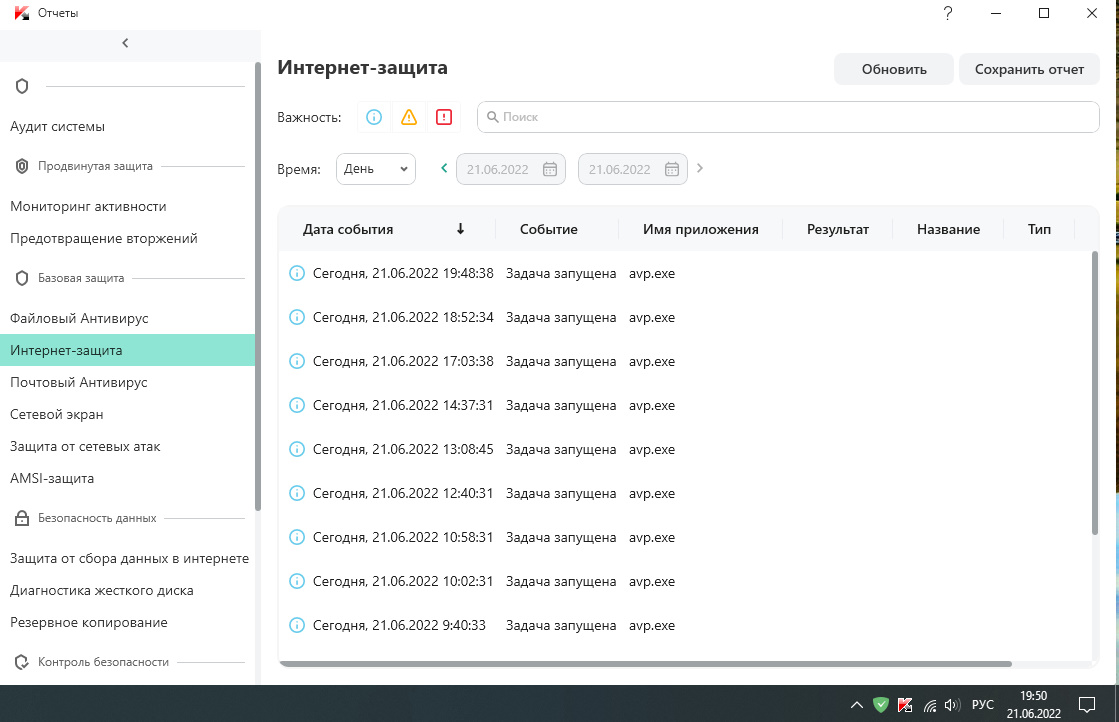
Task: Toggle the critical importance filter icon
Action: pos(444,117)
